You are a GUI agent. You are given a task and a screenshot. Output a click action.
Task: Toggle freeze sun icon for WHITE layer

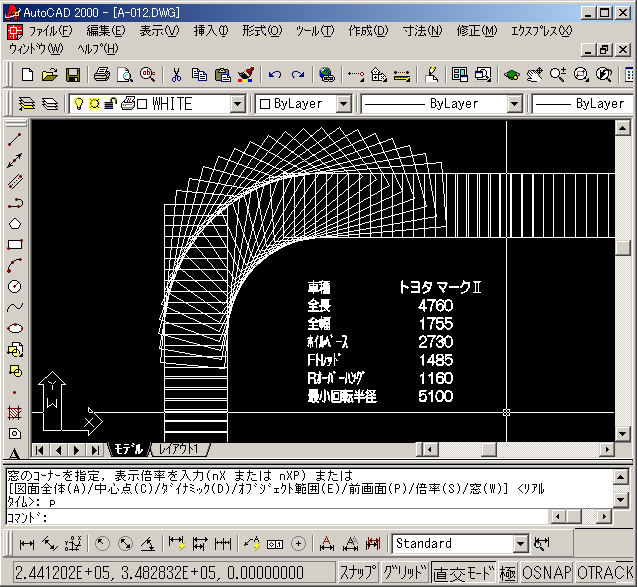click(94, 104)
